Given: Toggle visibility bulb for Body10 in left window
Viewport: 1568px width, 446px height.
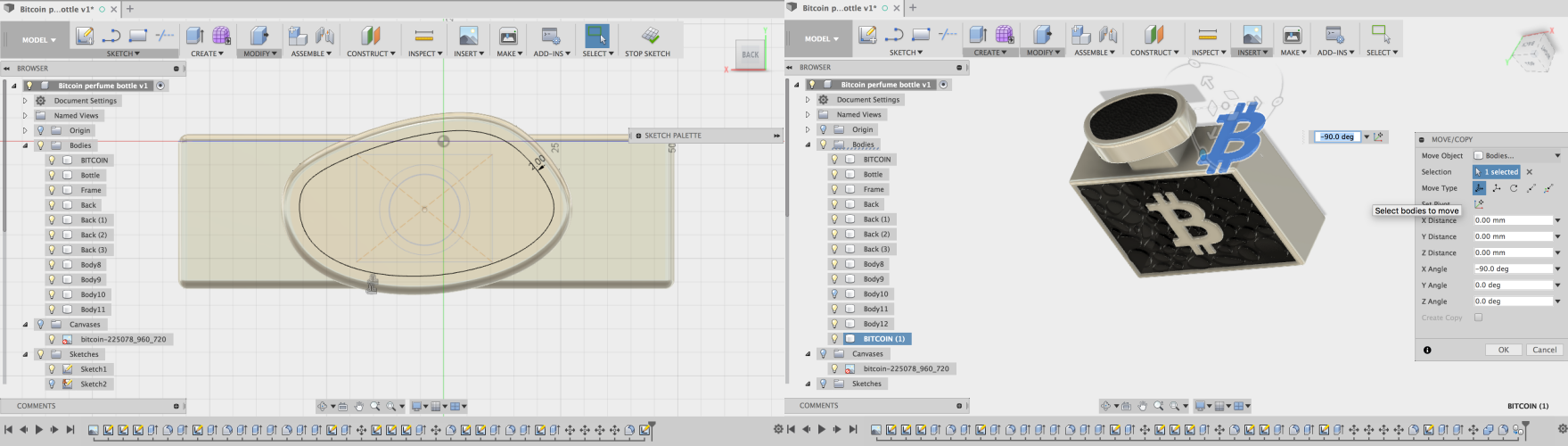Looking at the screenshot, I should (52, 294).
